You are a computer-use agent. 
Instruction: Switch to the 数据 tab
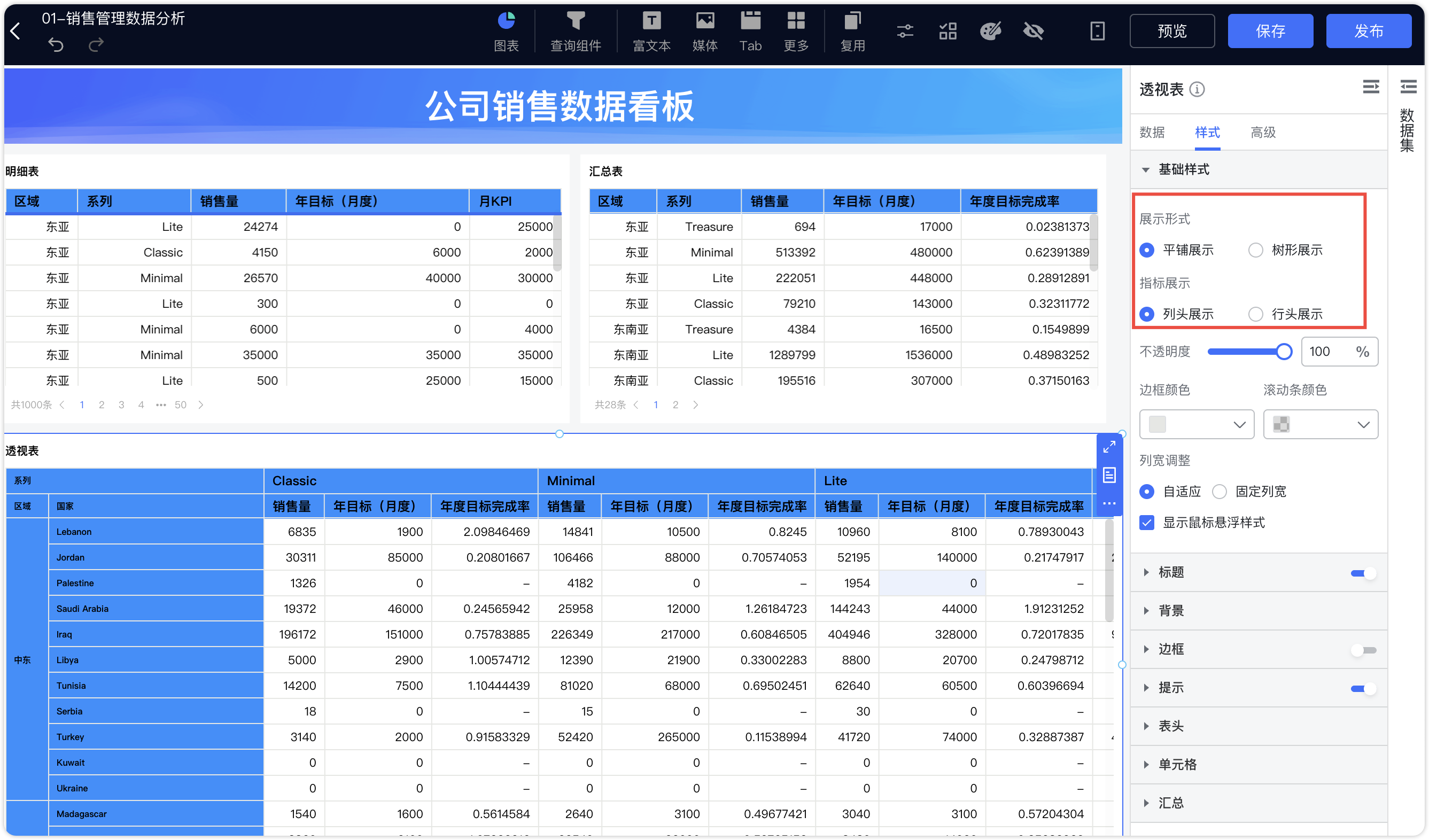pos(1152,133)
